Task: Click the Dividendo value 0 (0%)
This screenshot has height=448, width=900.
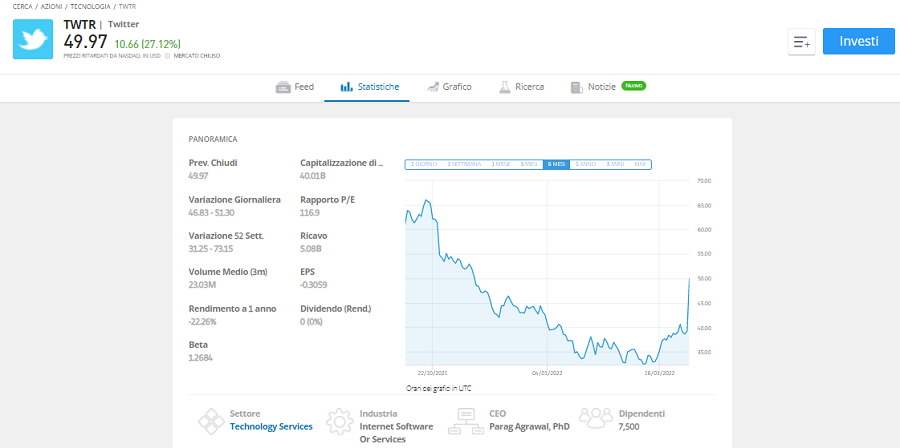Action: coord(312,322)
